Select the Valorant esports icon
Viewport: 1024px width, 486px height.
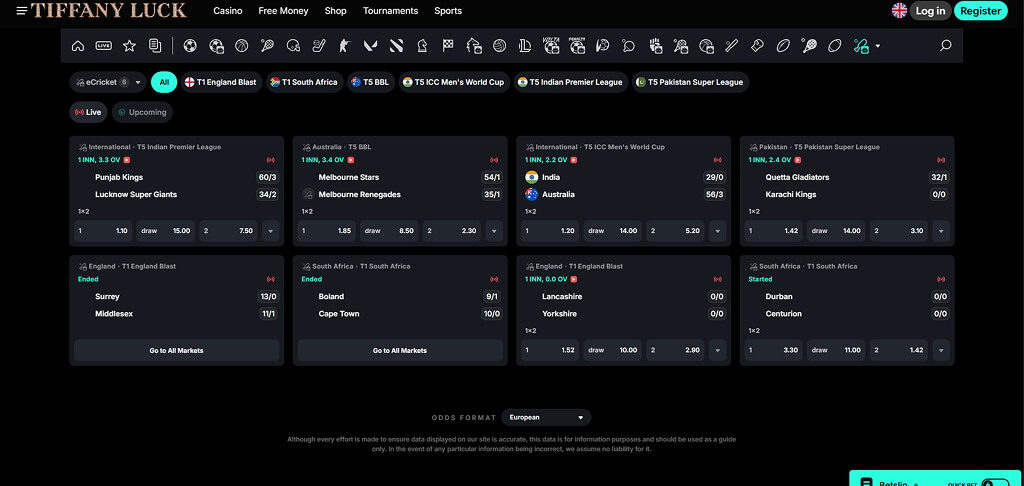click(370, 46)
